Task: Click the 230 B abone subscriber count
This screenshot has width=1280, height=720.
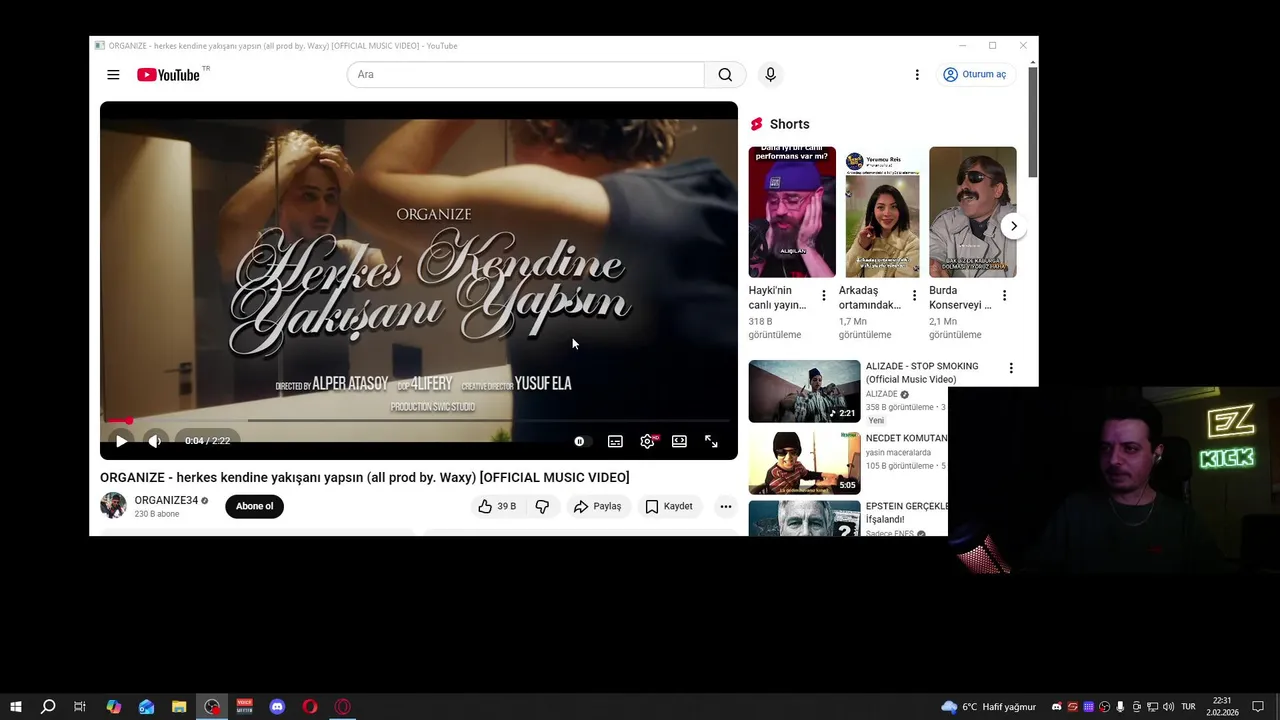Action: (x=157, y=514)
